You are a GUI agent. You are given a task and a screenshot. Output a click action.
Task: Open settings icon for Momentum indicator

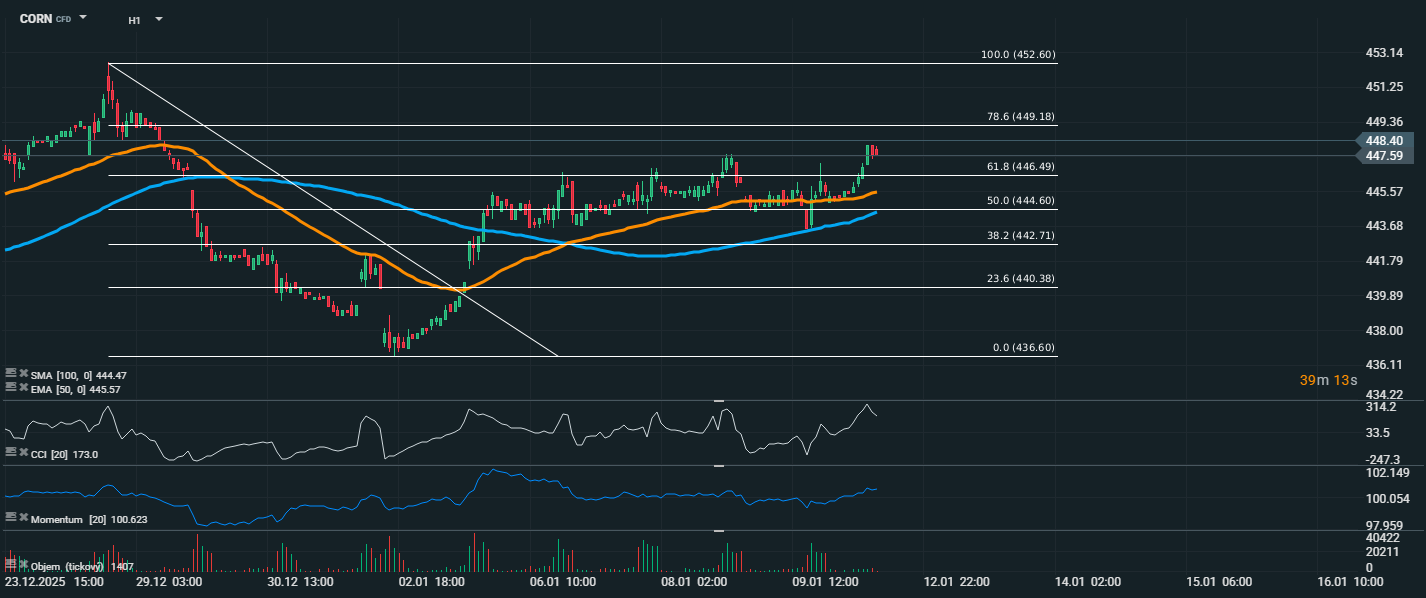(x=11, y=517)
